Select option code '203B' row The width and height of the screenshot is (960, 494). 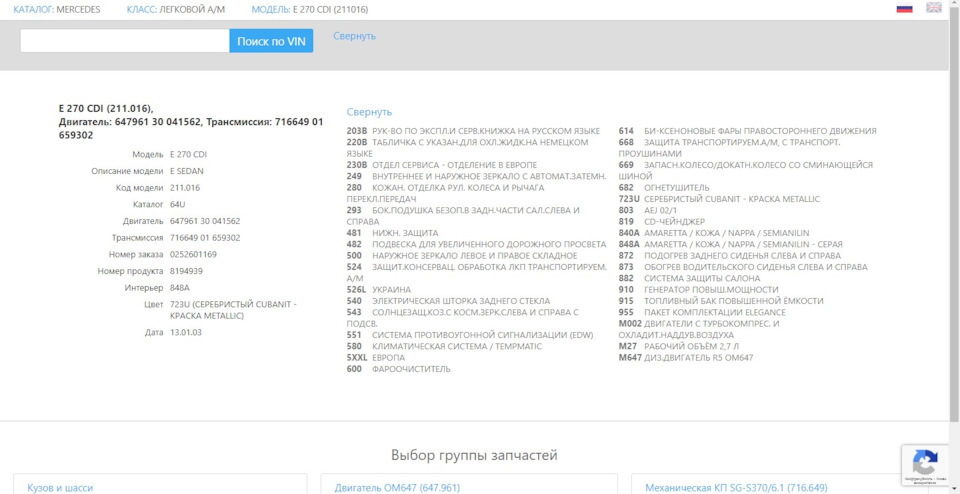click(473, 131)
